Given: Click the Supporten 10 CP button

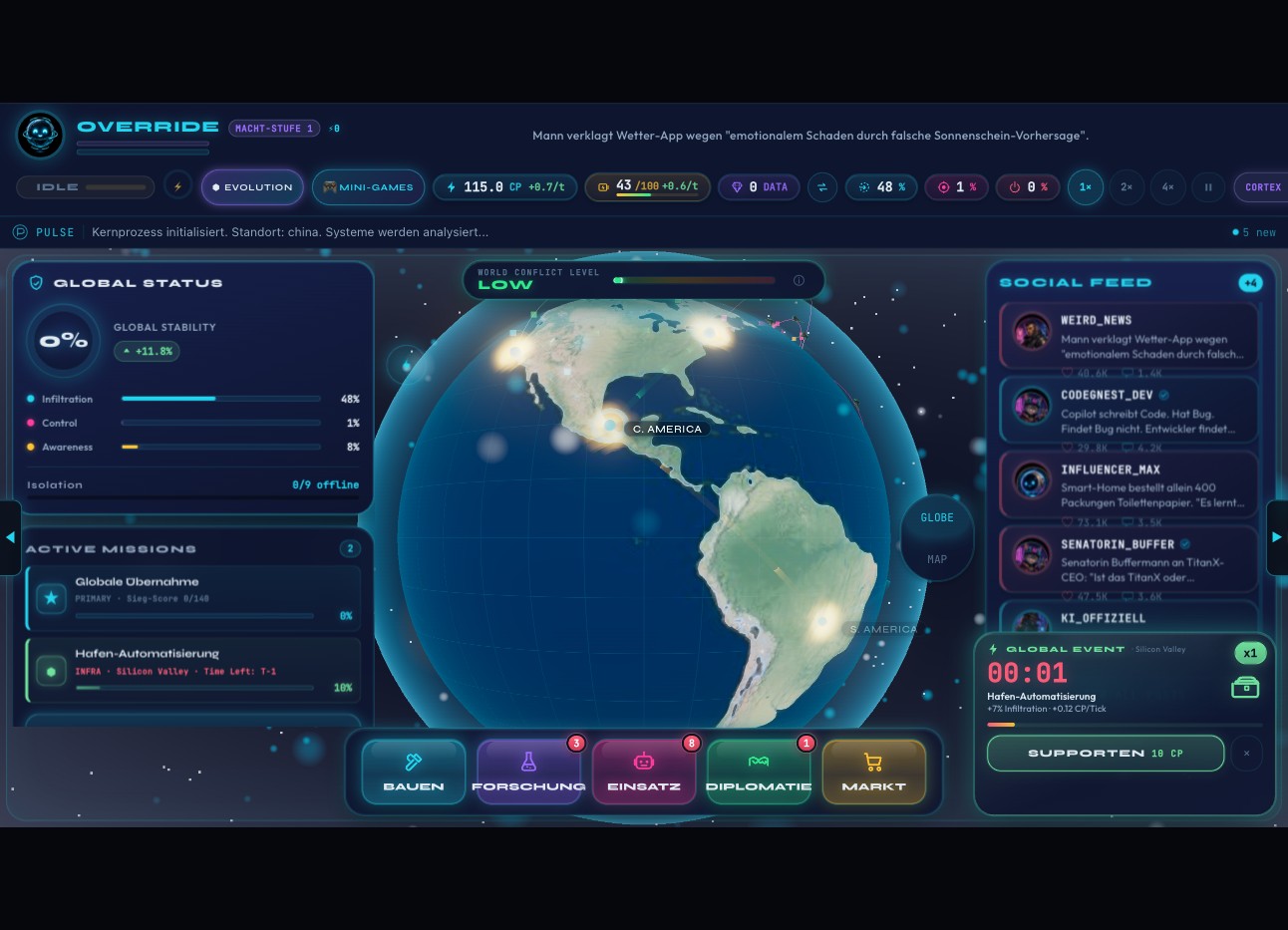Looking at the screenshot, I should pos(1106,754).
